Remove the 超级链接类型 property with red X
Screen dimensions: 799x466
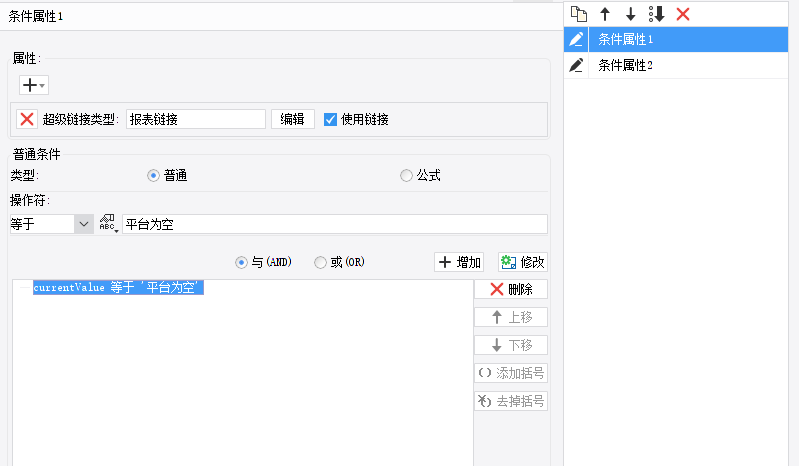click(27, 119)
